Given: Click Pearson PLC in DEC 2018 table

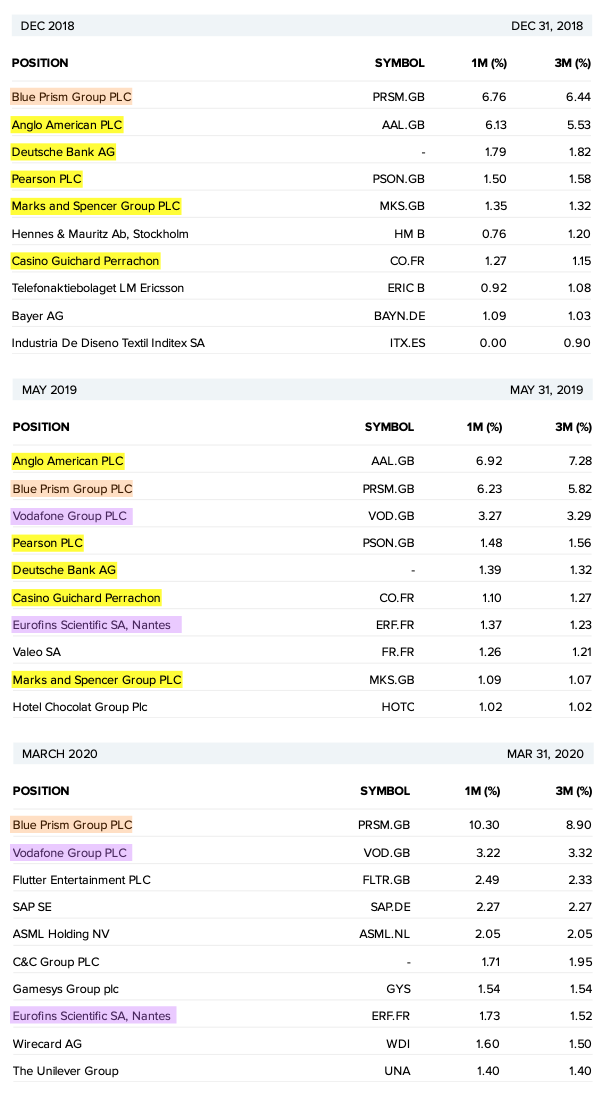Looking at the screenshot, I should (47, 179).
